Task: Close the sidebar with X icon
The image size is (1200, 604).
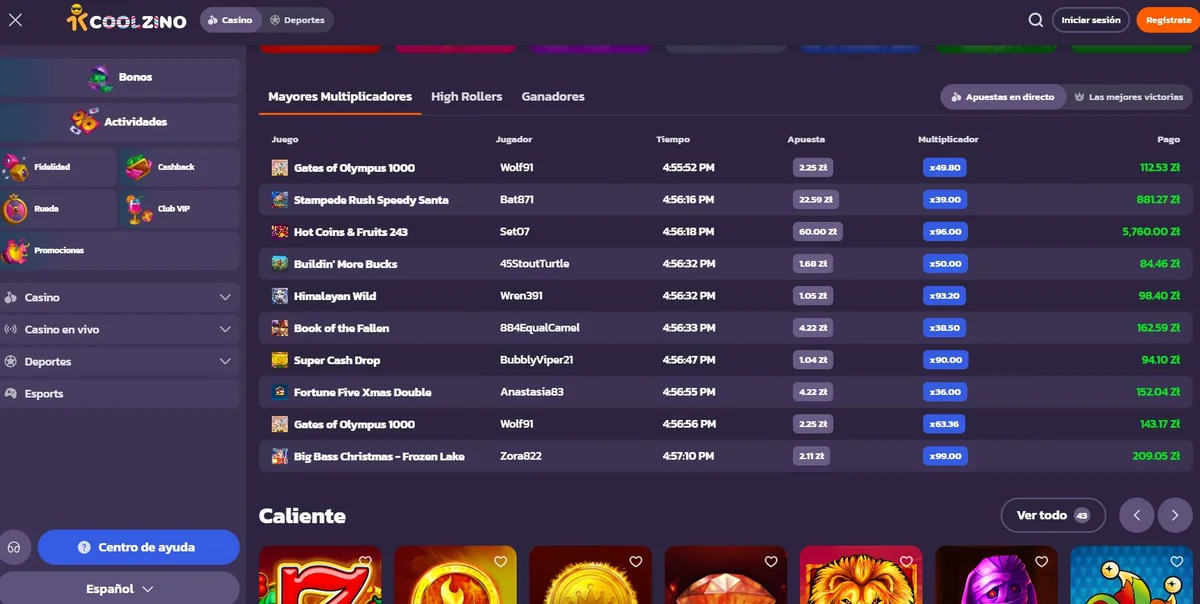Action: tap(15, 20)
